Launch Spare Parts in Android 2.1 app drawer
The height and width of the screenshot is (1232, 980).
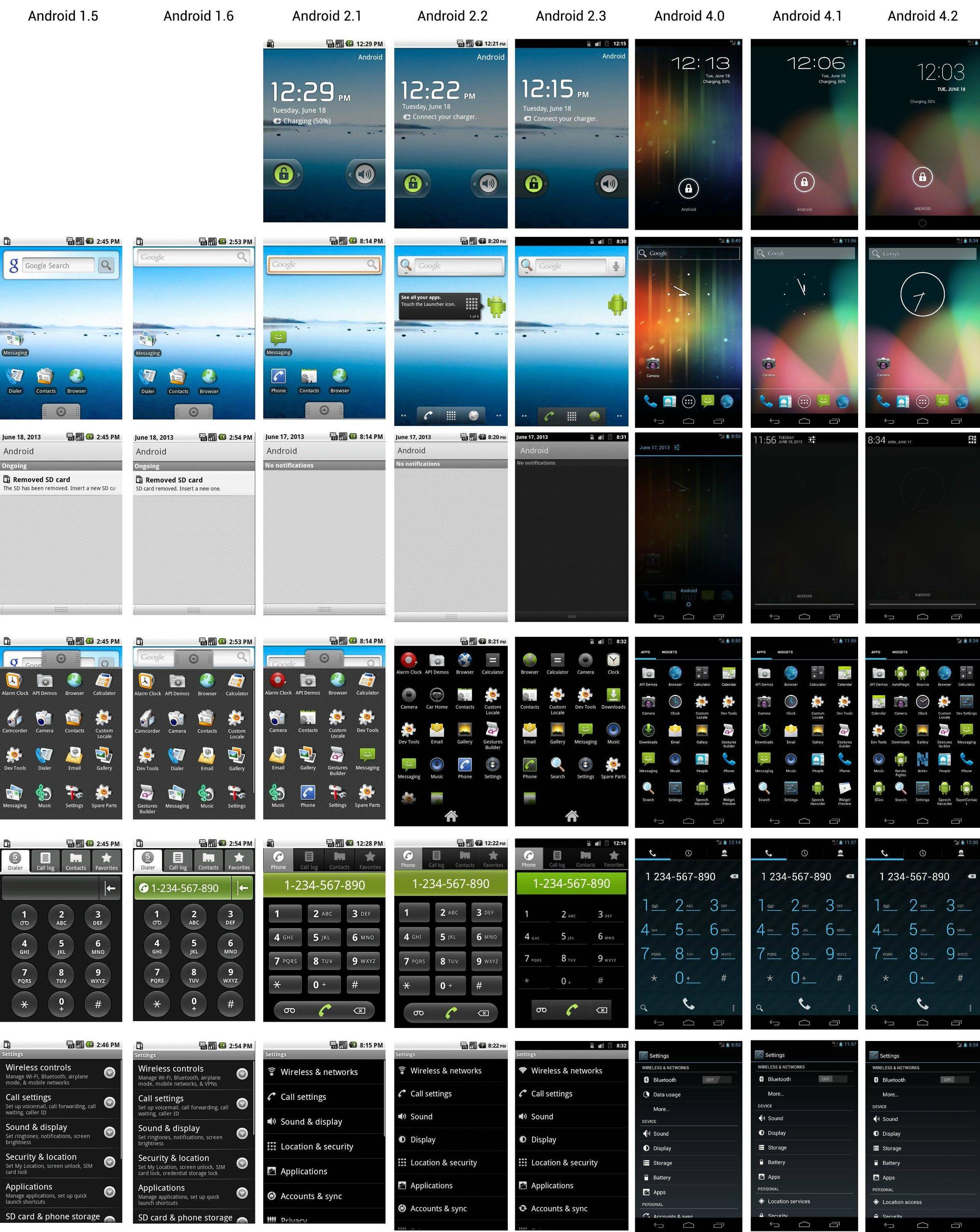pos(367,796)
